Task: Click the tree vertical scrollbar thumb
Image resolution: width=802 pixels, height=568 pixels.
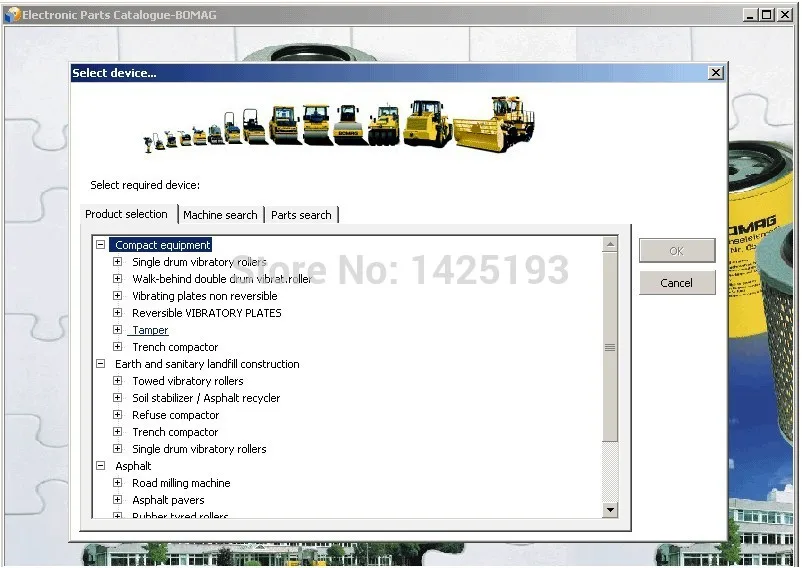Action: (610, 347)
